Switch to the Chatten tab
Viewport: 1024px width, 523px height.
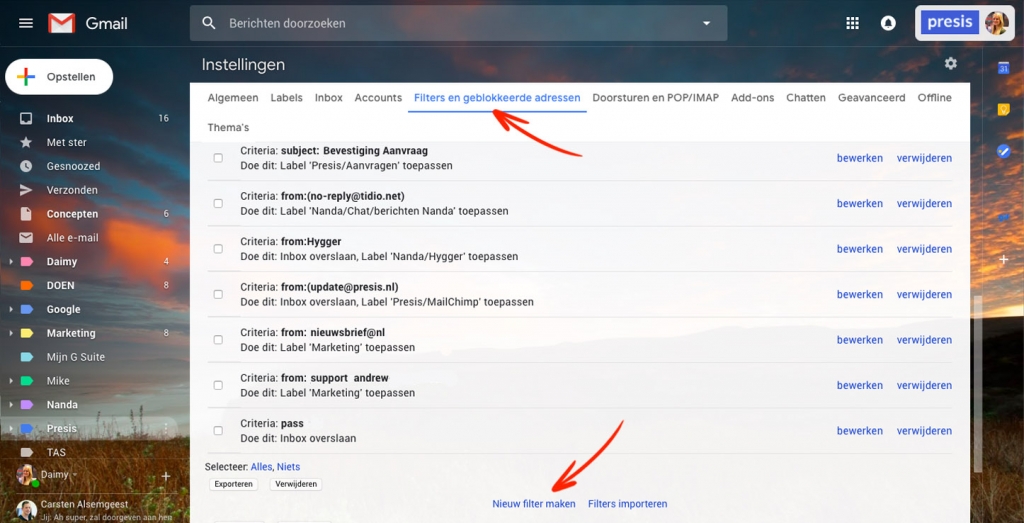[x=806, y=98]
